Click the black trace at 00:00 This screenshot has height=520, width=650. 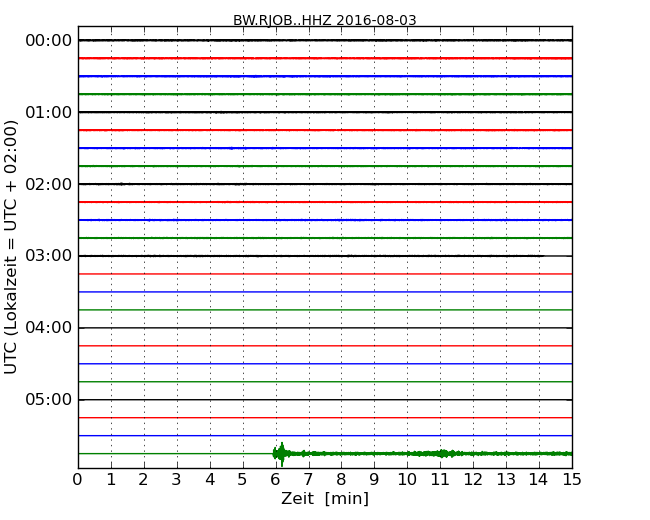pos(325,40)
